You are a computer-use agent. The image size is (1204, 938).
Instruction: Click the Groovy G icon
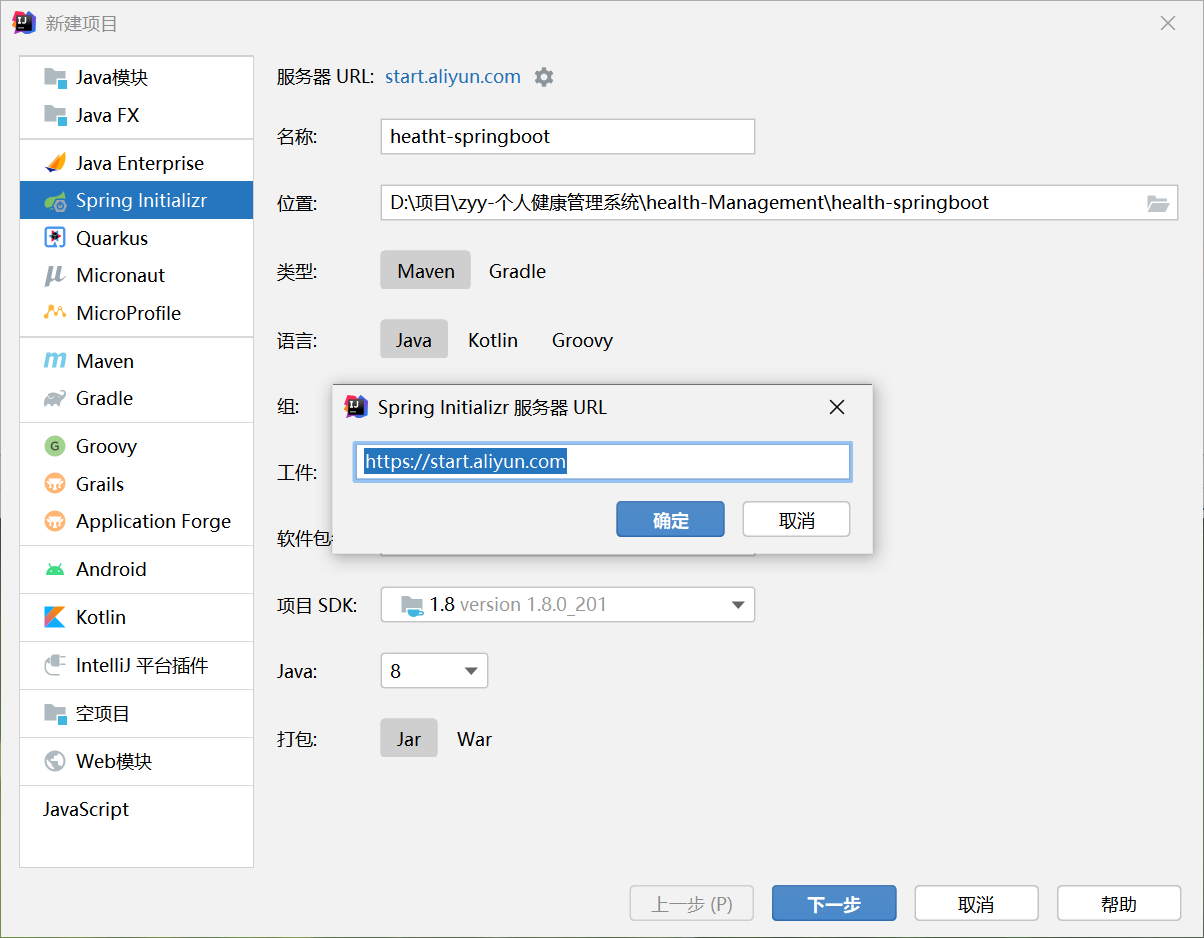[x=55, y=446]
